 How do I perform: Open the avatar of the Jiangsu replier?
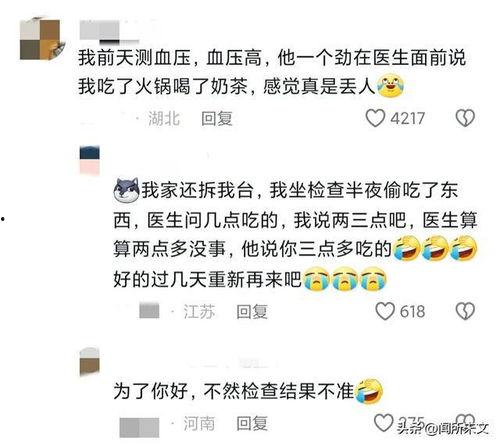[90, 161]
